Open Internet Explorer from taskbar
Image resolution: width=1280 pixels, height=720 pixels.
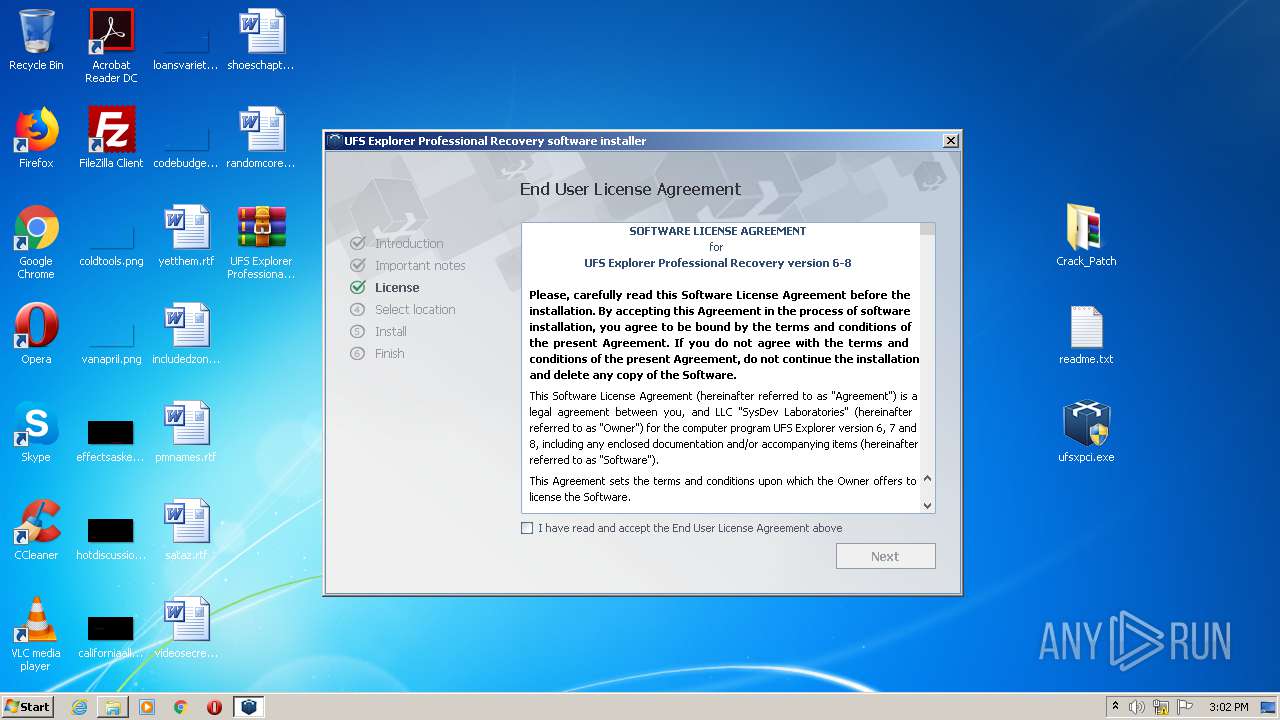(x=79, y=707)
